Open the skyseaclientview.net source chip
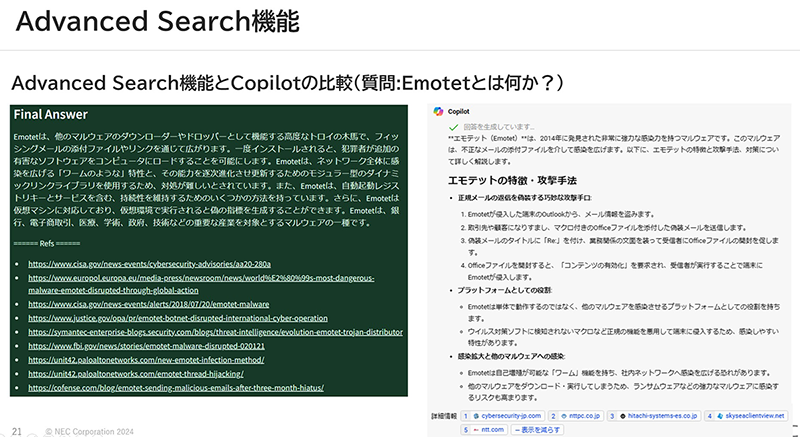The image size is (800, 437). [x=746, y=416]
